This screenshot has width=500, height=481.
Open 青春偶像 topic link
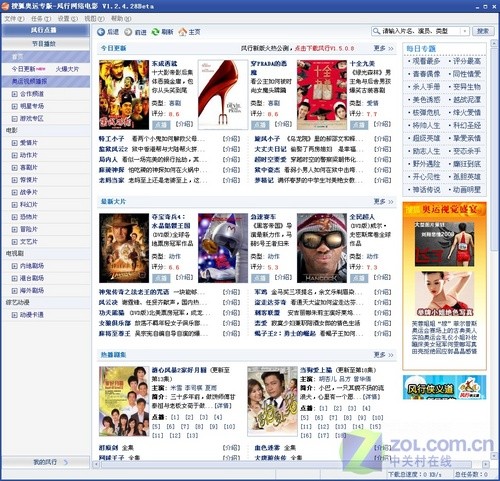tap(426, 74)
